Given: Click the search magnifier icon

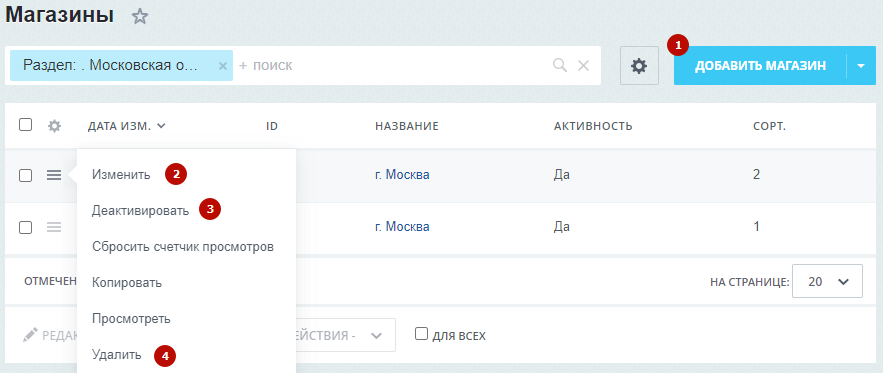Looking at the screenshot, I should click(x=560, y=65).
